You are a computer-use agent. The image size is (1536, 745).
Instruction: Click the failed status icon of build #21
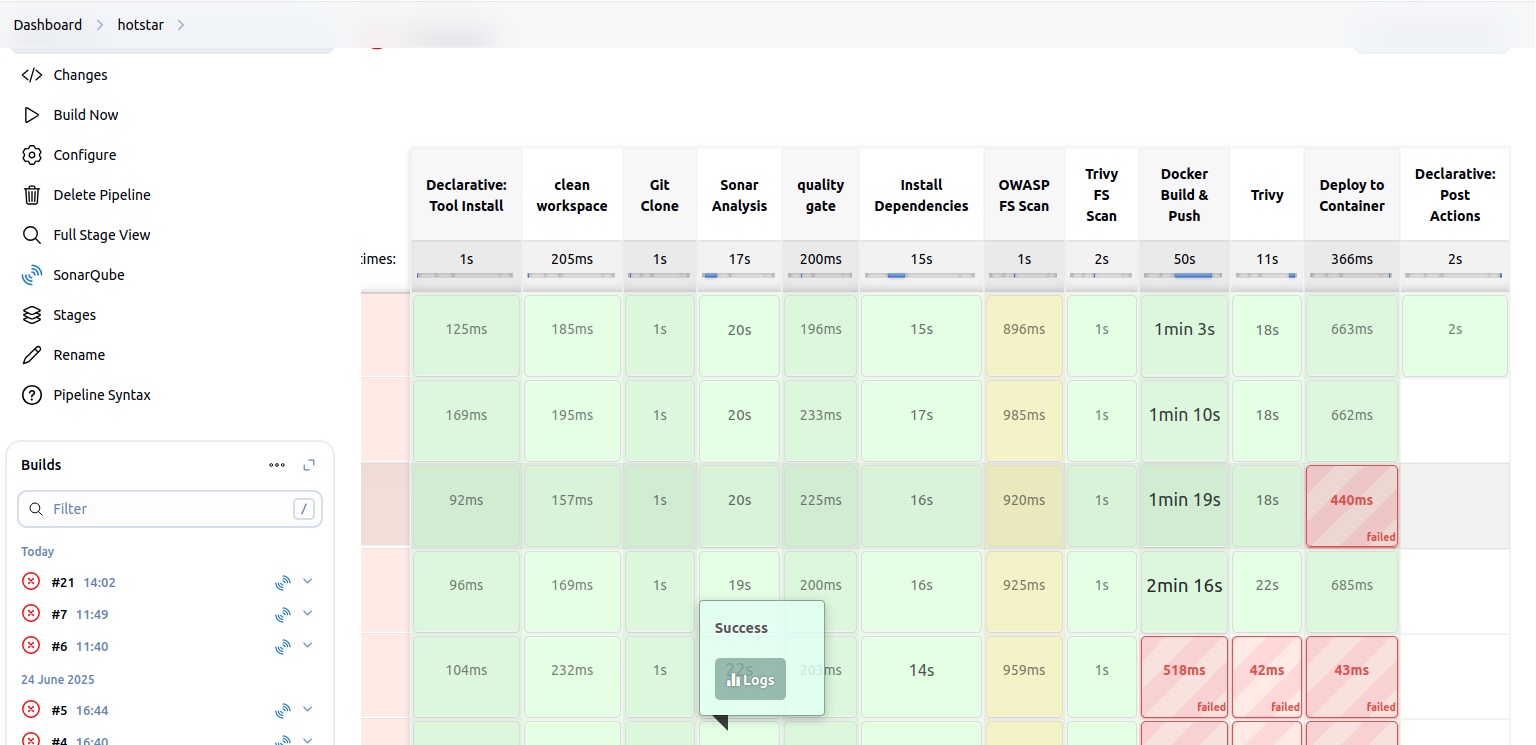[31, 582]
